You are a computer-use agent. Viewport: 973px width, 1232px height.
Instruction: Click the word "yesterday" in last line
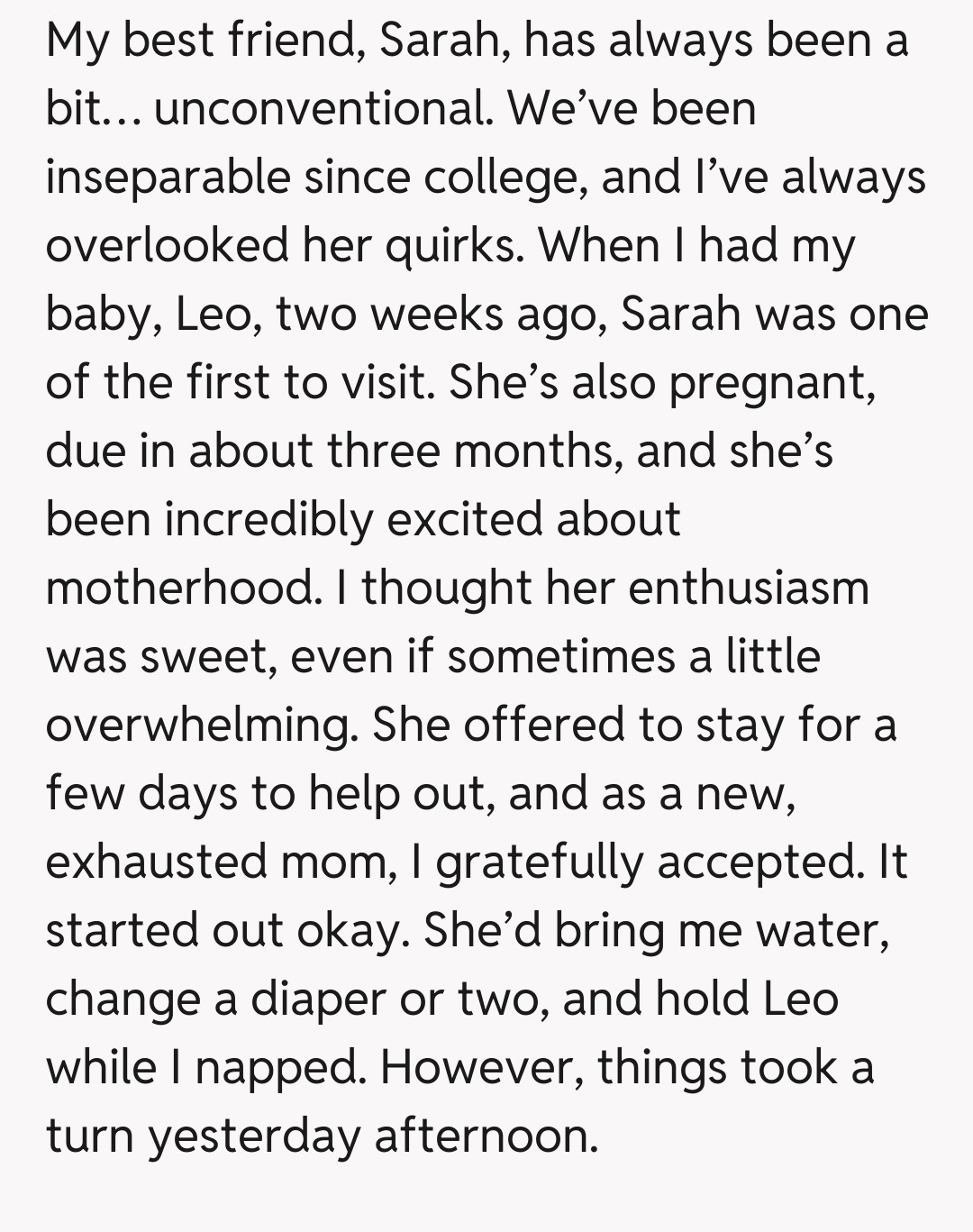point(254,1136)
